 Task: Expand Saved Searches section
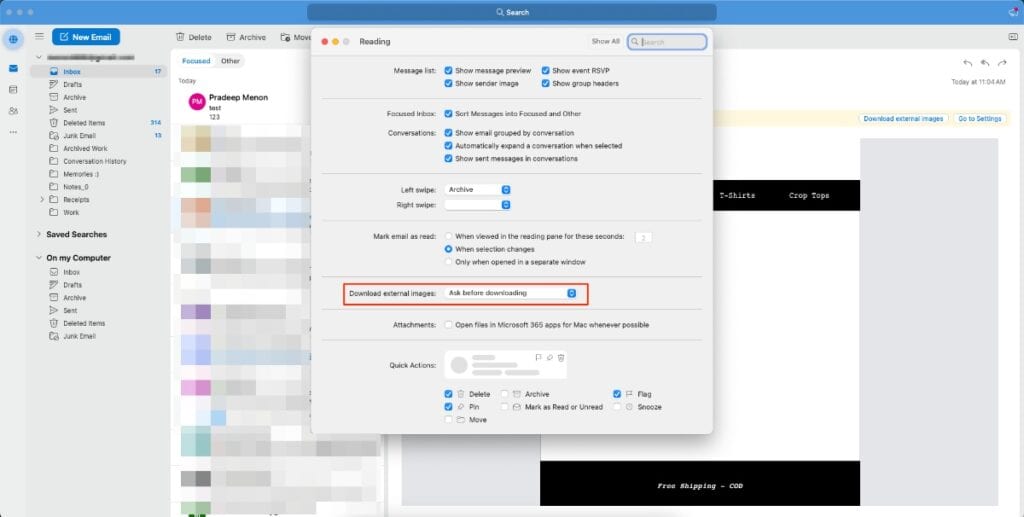coord(39,234)
